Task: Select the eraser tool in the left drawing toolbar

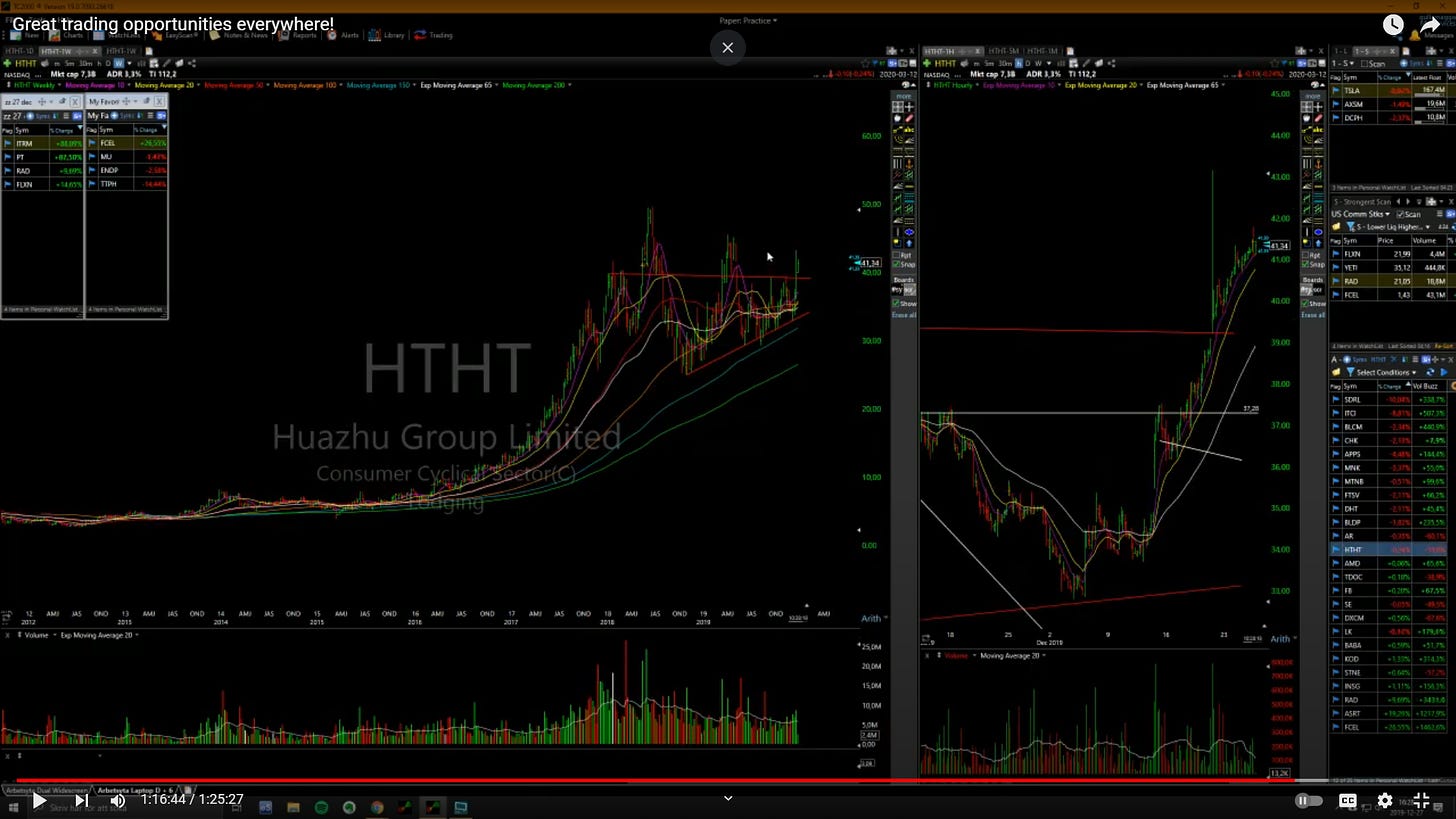Action: point(909,118)
